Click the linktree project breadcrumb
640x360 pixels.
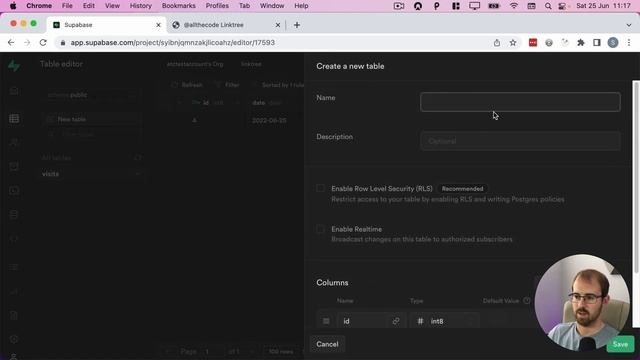coord(251,64)
